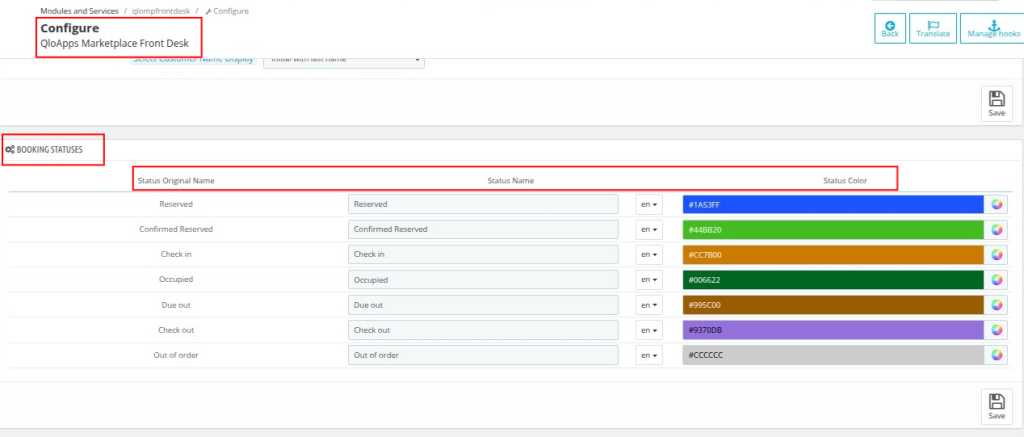Click the Check out original name label
The width and height of the screenshot is (1024, 437).
coord(176,330)
